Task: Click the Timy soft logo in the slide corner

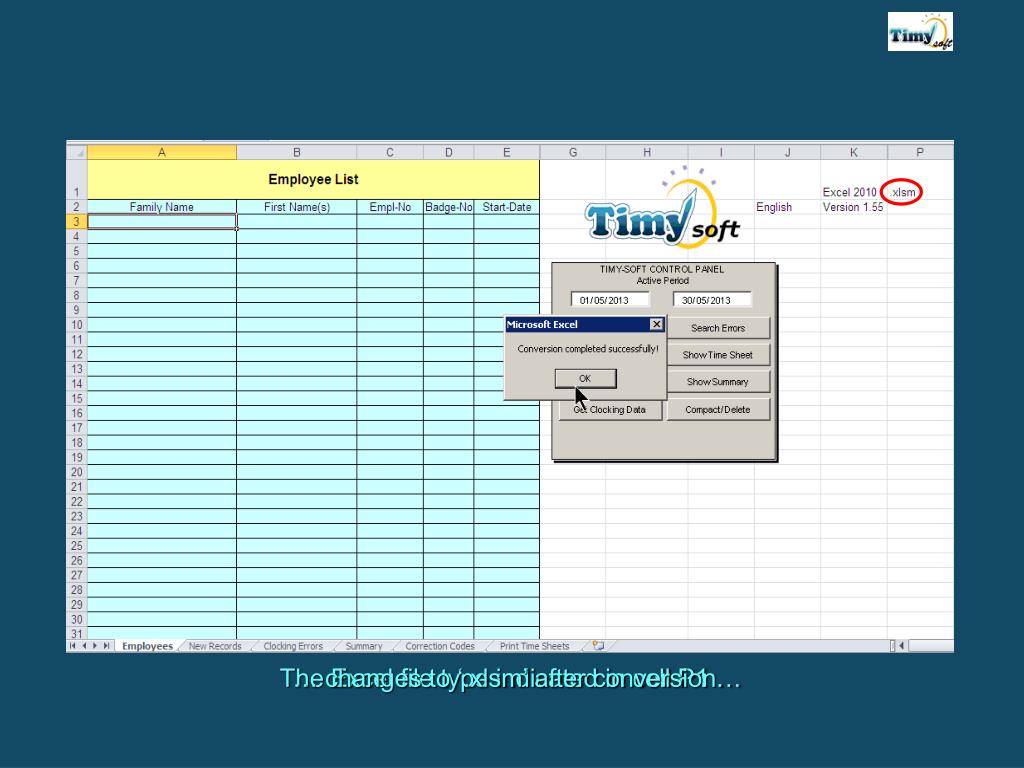Action: (x=920, y=31)
